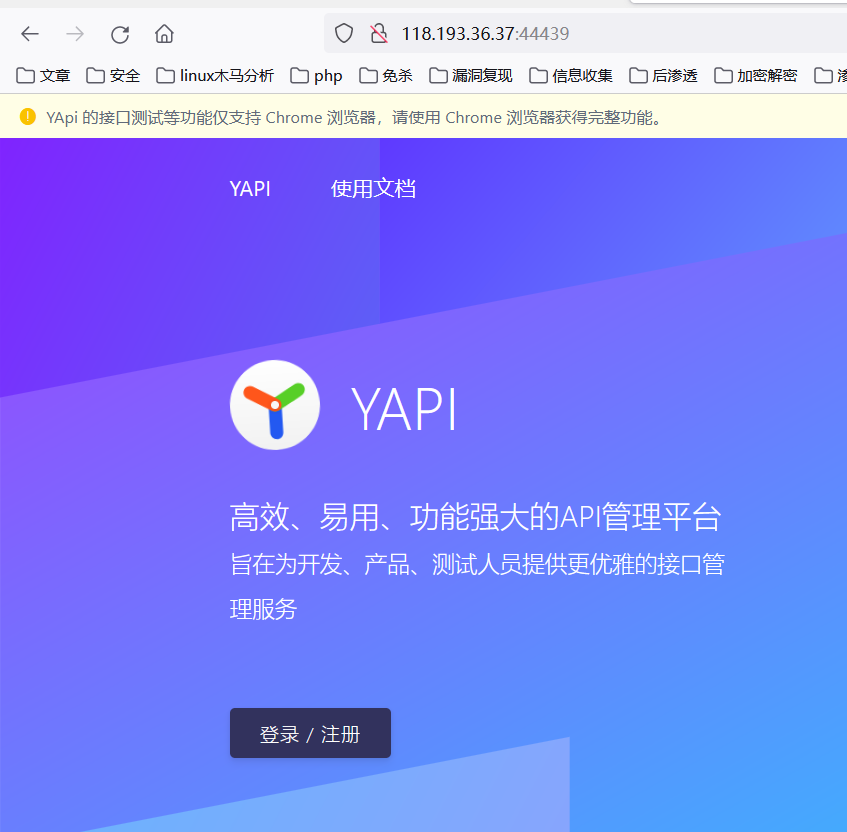Click the YAPI navigation link
Viewport: 847px width, 832px height.
click(x=250, y=189)
